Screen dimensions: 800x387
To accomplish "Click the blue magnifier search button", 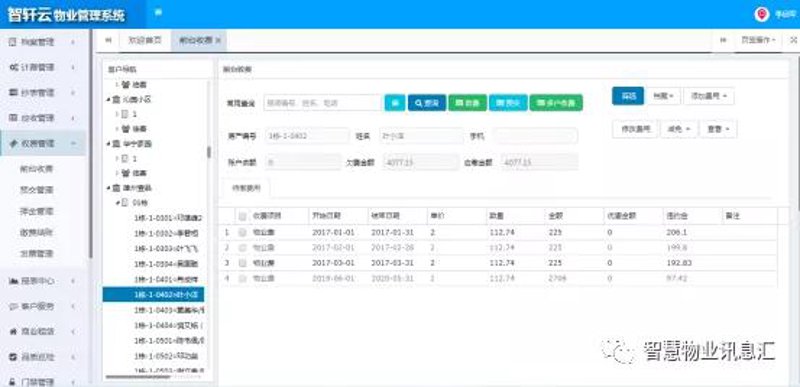I will coord(427,103).
